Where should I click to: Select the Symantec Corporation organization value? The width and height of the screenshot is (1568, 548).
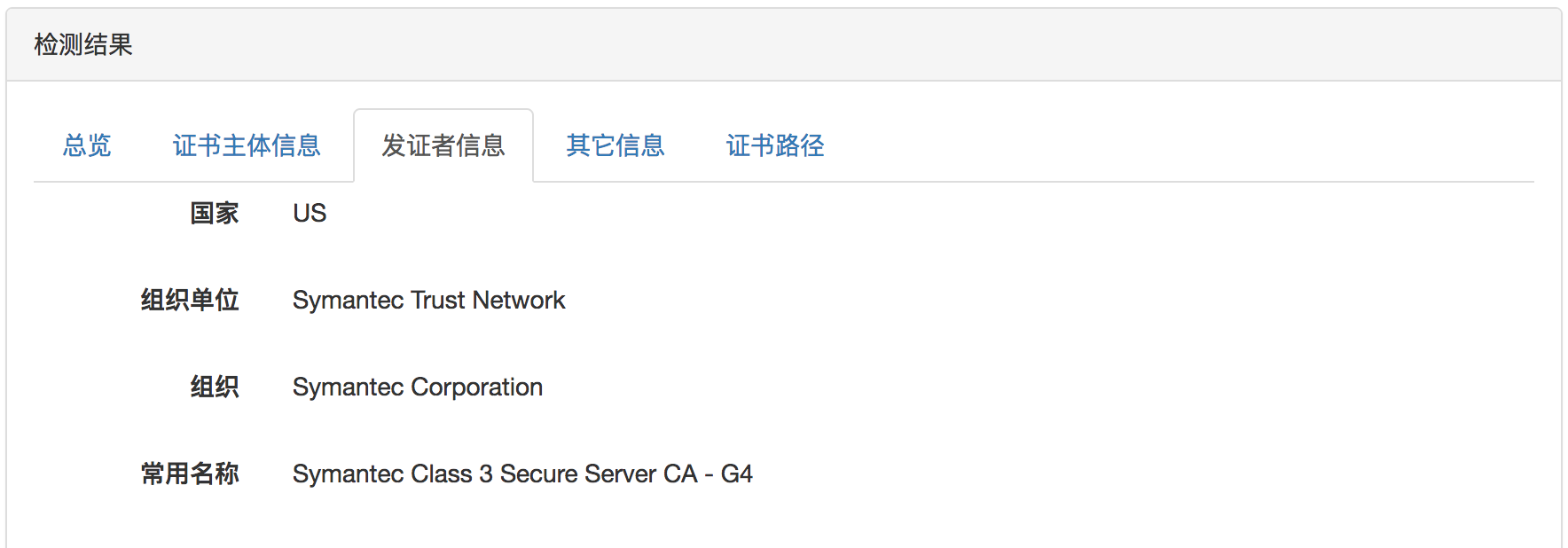point(418,387)
